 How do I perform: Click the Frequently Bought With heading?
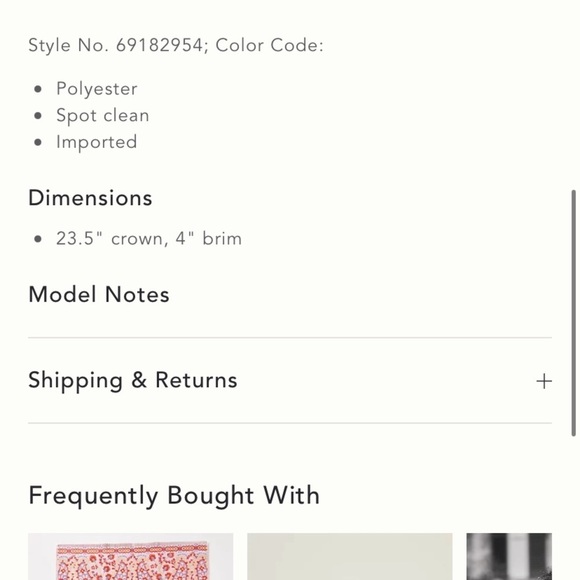pyautogui.click(x=174, y=496)
